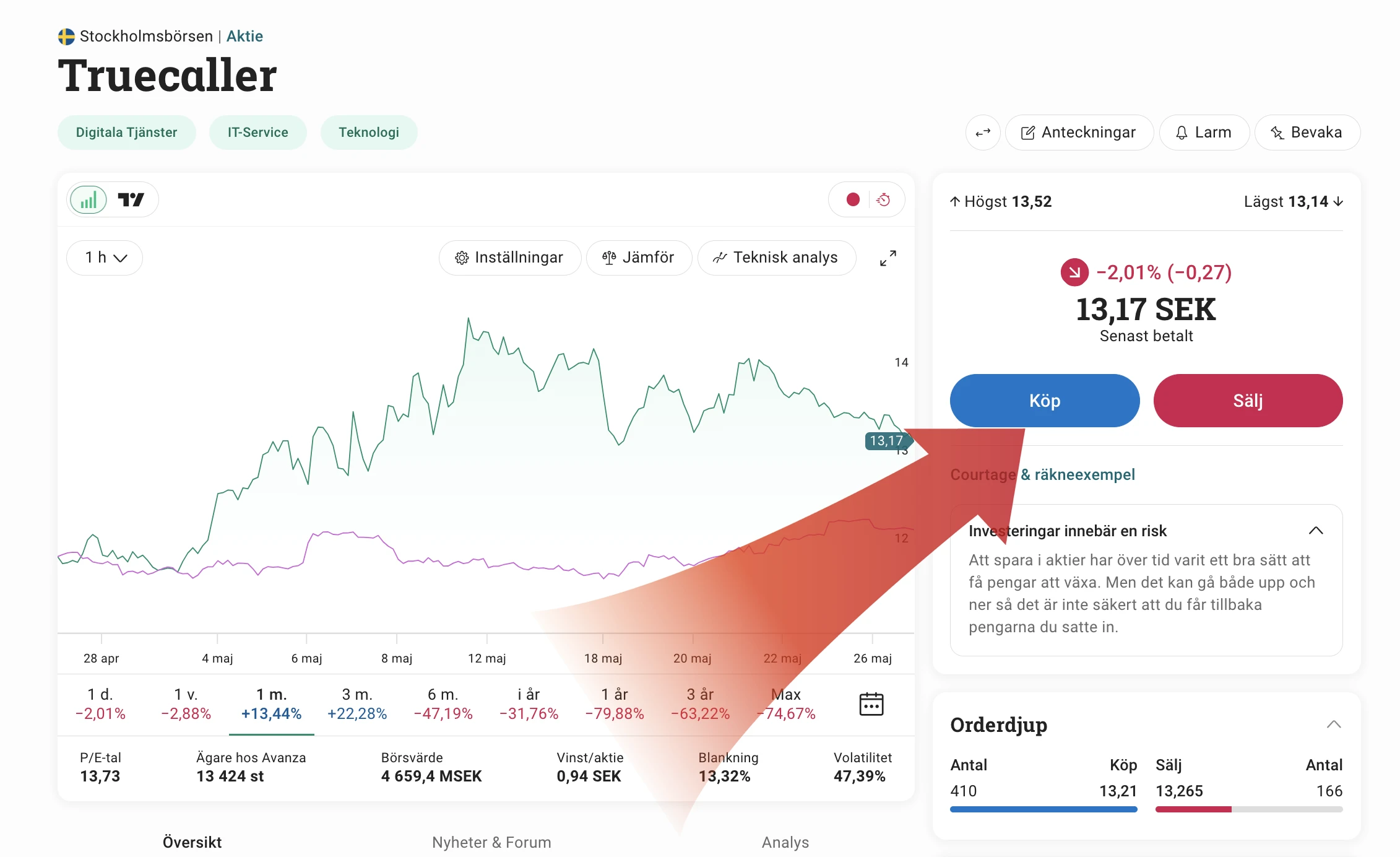This screenshot has width=1400, height=857.
Task: Open Anteckningar notes
Action: tap(1079, 133)
